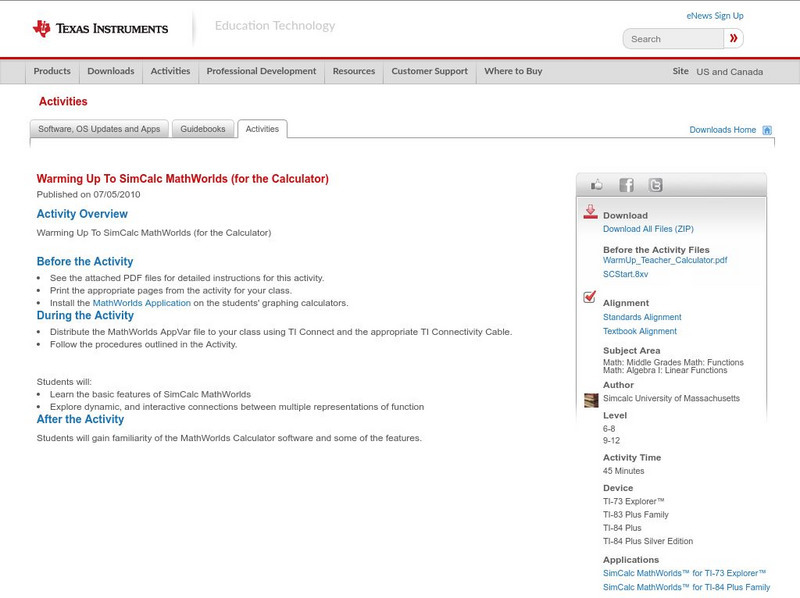This screenshot has height=598, width=800.
Task: Open the MathWorlds Application link
Action: (x=141, y=303)
